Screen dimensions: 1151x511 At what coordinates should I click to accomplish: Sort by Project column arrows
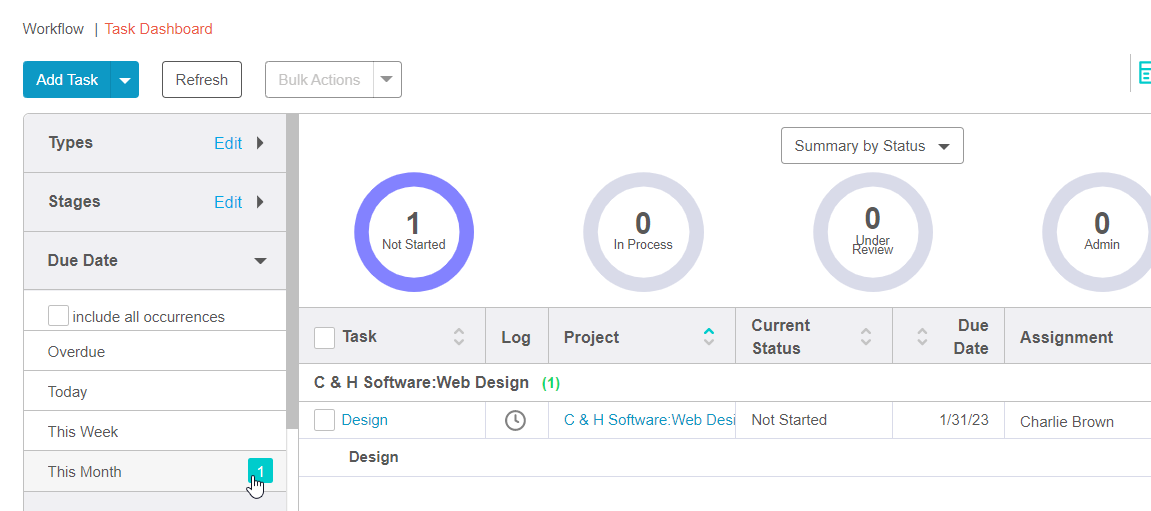[709, 337]
